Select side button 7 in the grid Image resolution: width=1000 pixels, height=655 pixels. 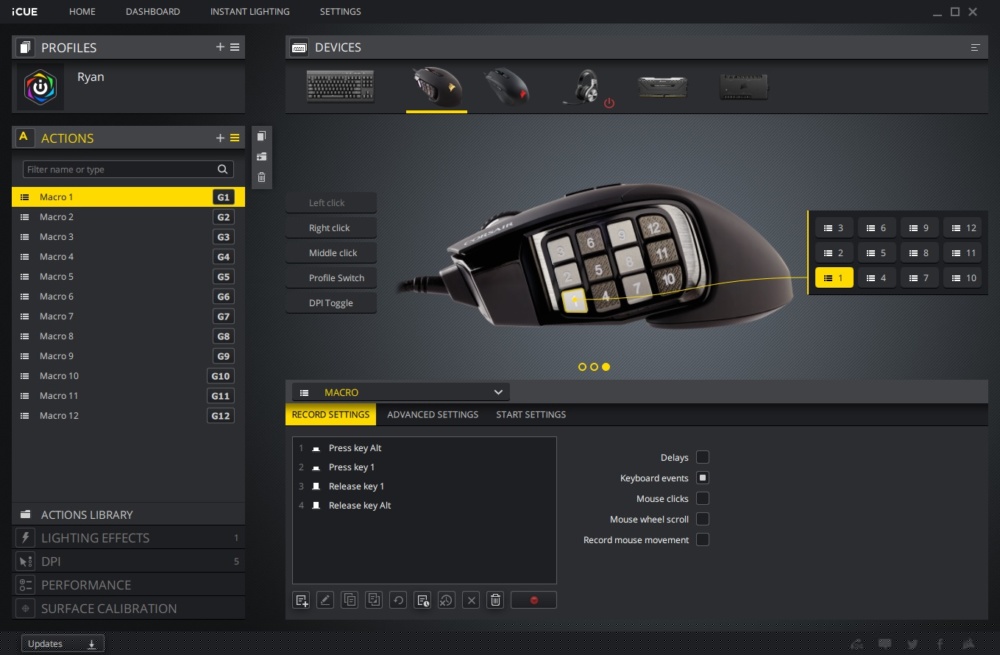(919, 278)
